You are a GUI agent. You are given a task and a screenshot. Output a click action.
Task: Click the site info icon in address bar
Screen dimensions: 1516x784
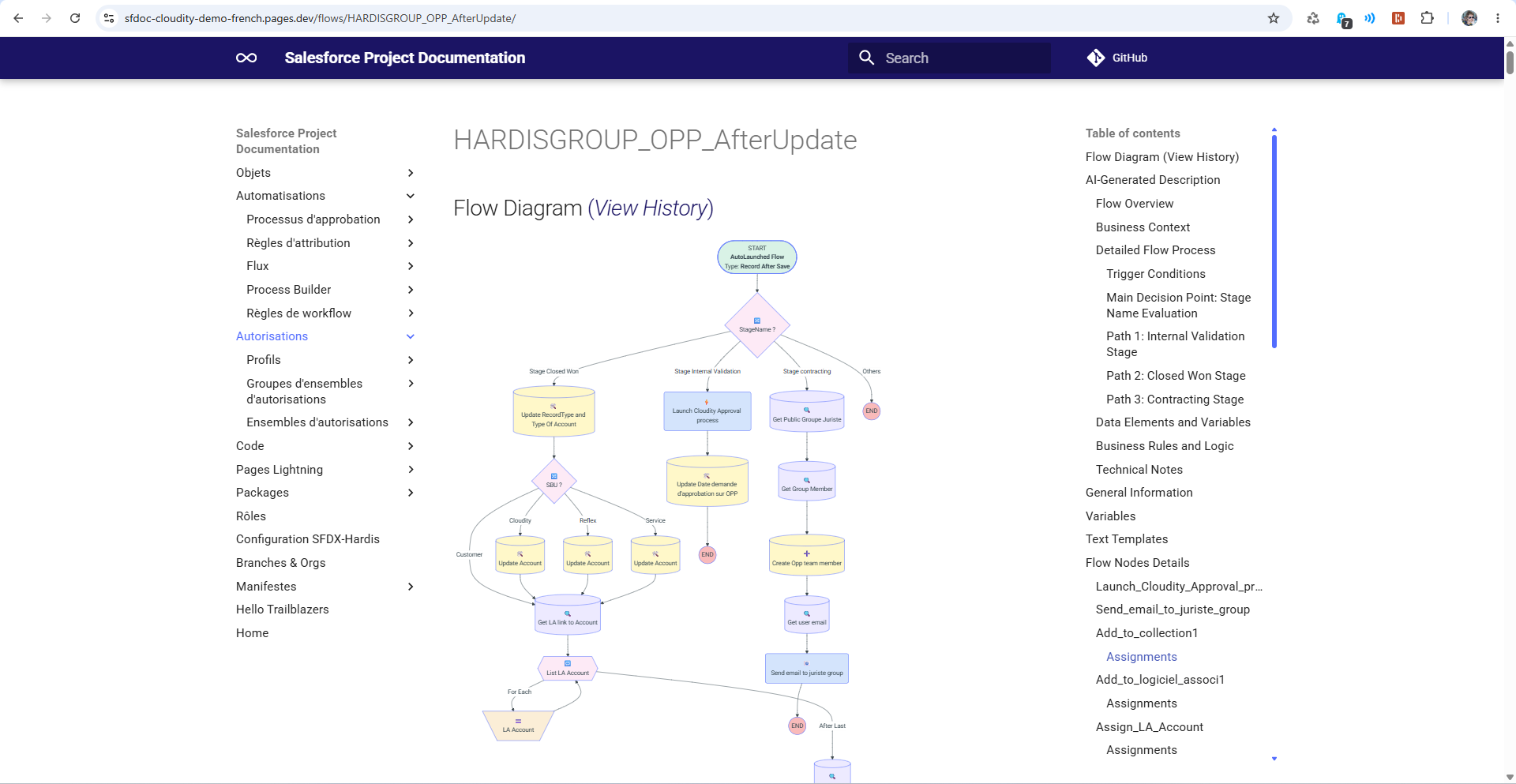point(109,18)
